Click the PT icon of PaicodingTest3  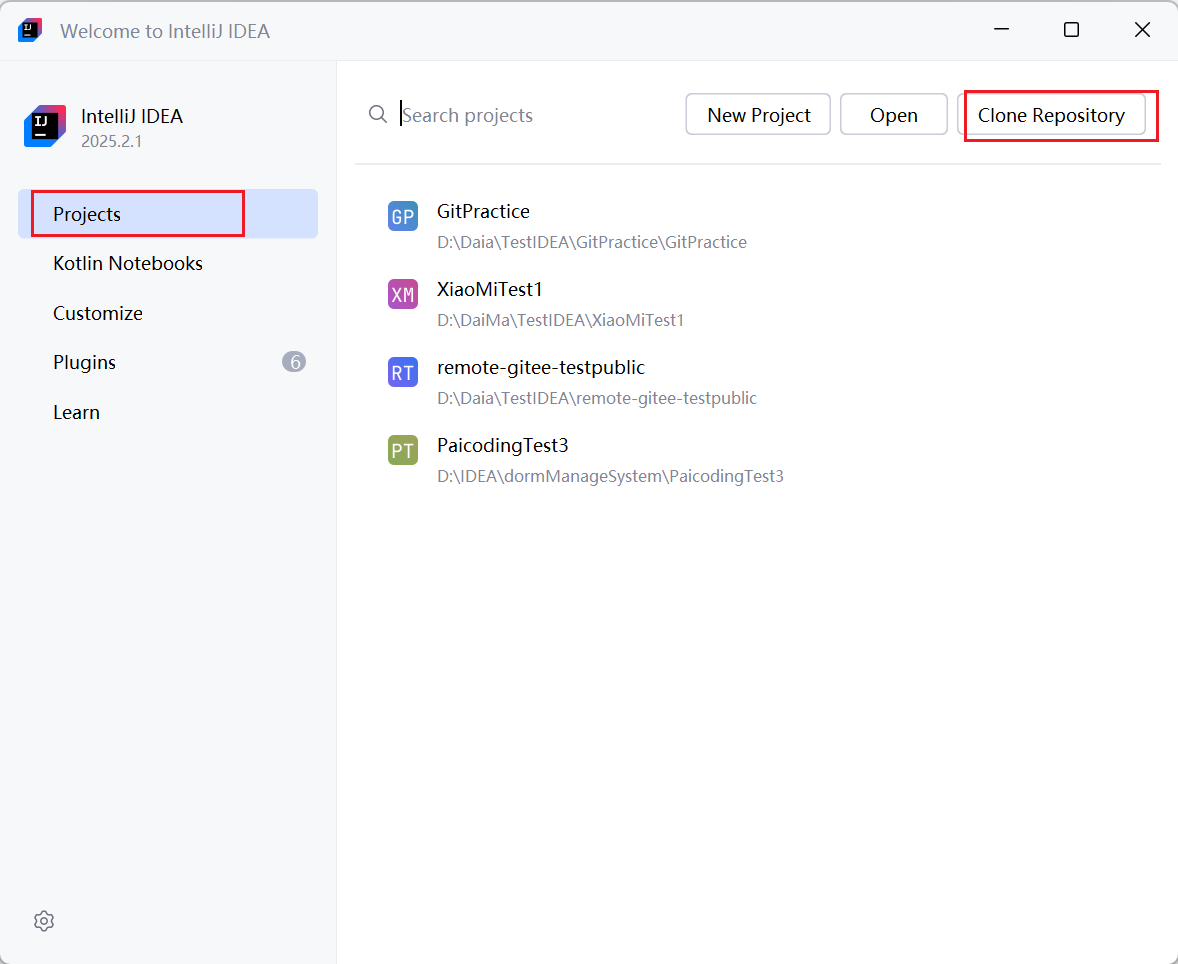point(403,451)
